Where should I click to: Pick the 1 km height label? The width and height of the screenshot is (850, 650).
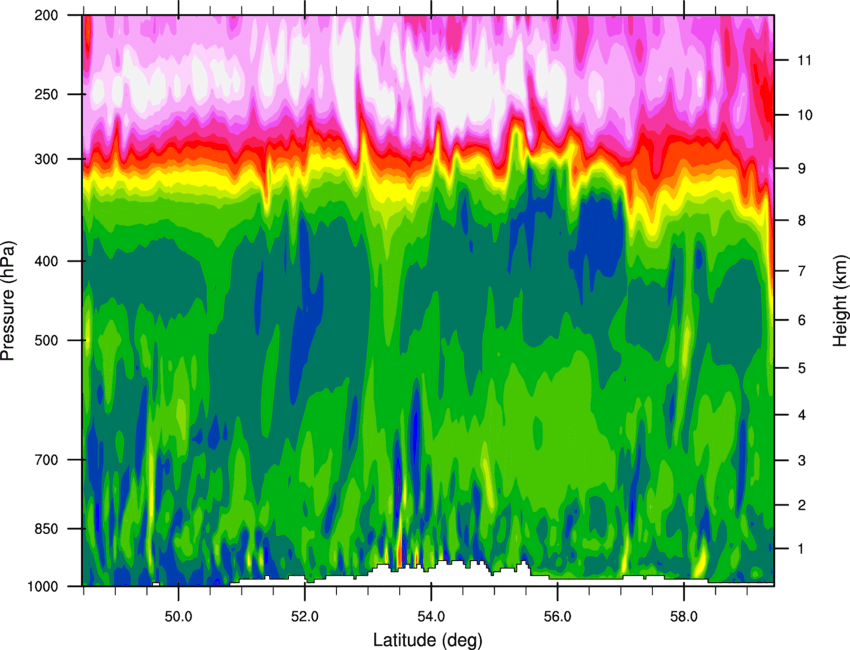click(802, 549)
